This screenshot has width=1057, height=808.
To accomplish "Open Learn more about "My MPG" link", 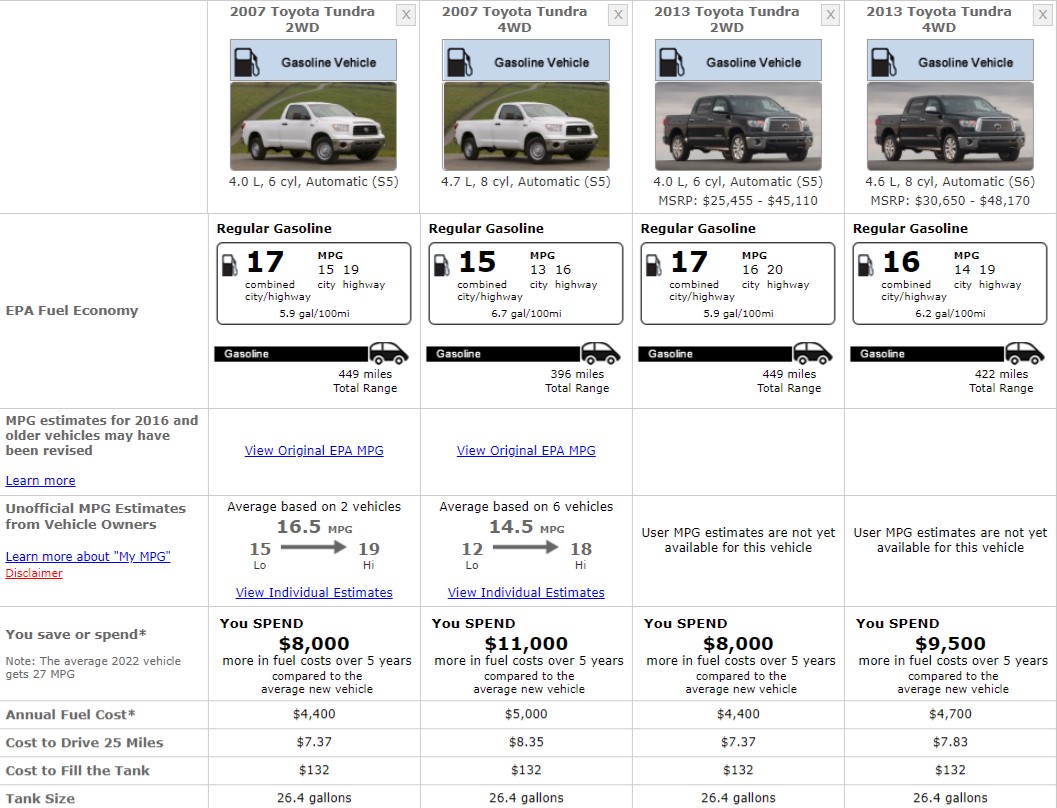I will pos(88,556).
